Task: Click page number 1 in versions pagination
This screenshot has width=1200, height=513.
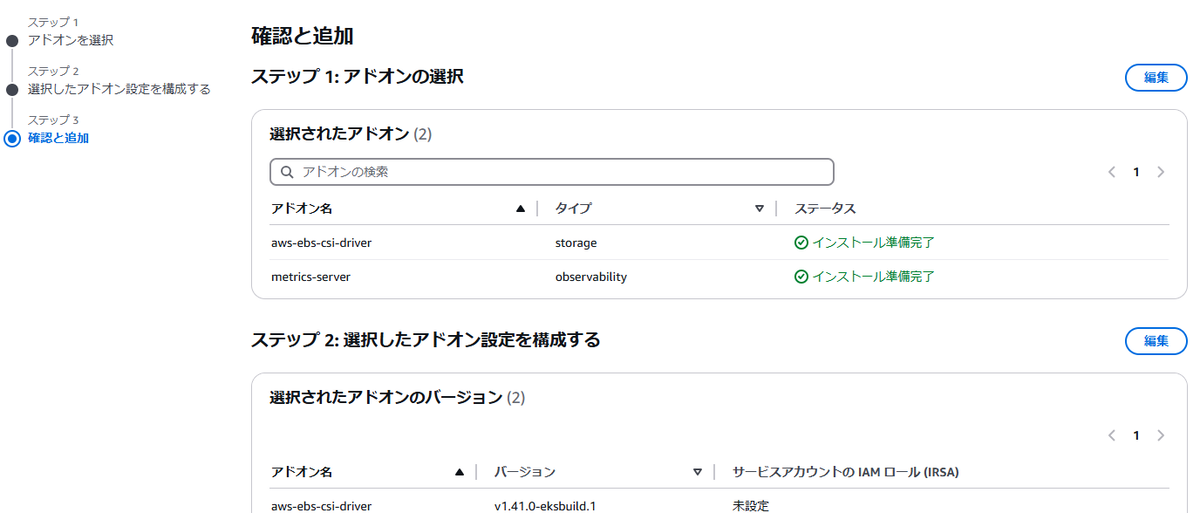Action: tap(1136, 436)
